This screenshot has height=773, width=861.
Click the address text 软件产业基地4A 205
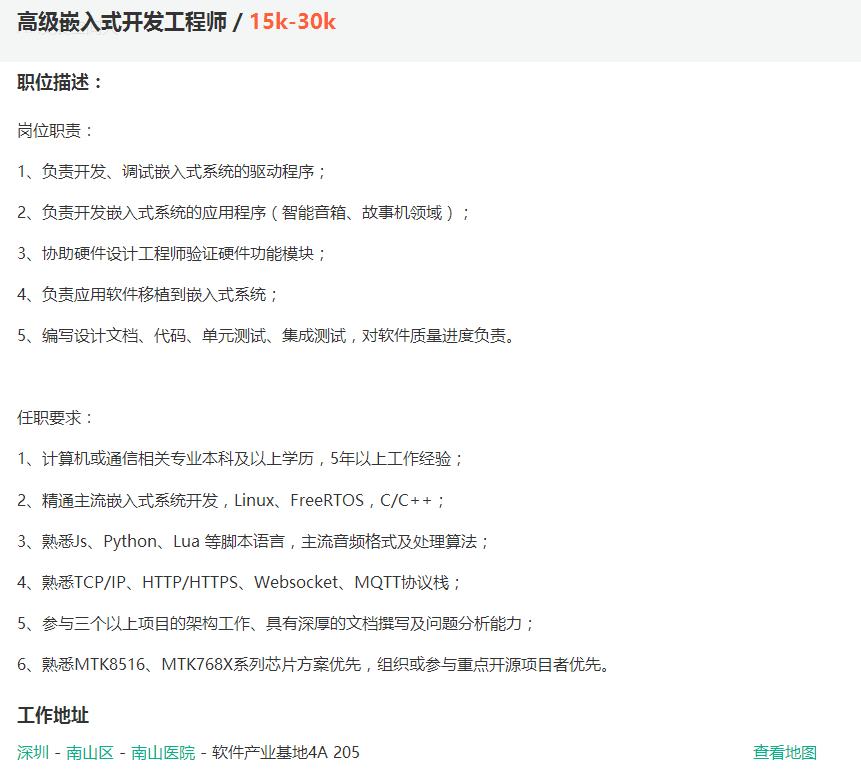click(286, 752)
